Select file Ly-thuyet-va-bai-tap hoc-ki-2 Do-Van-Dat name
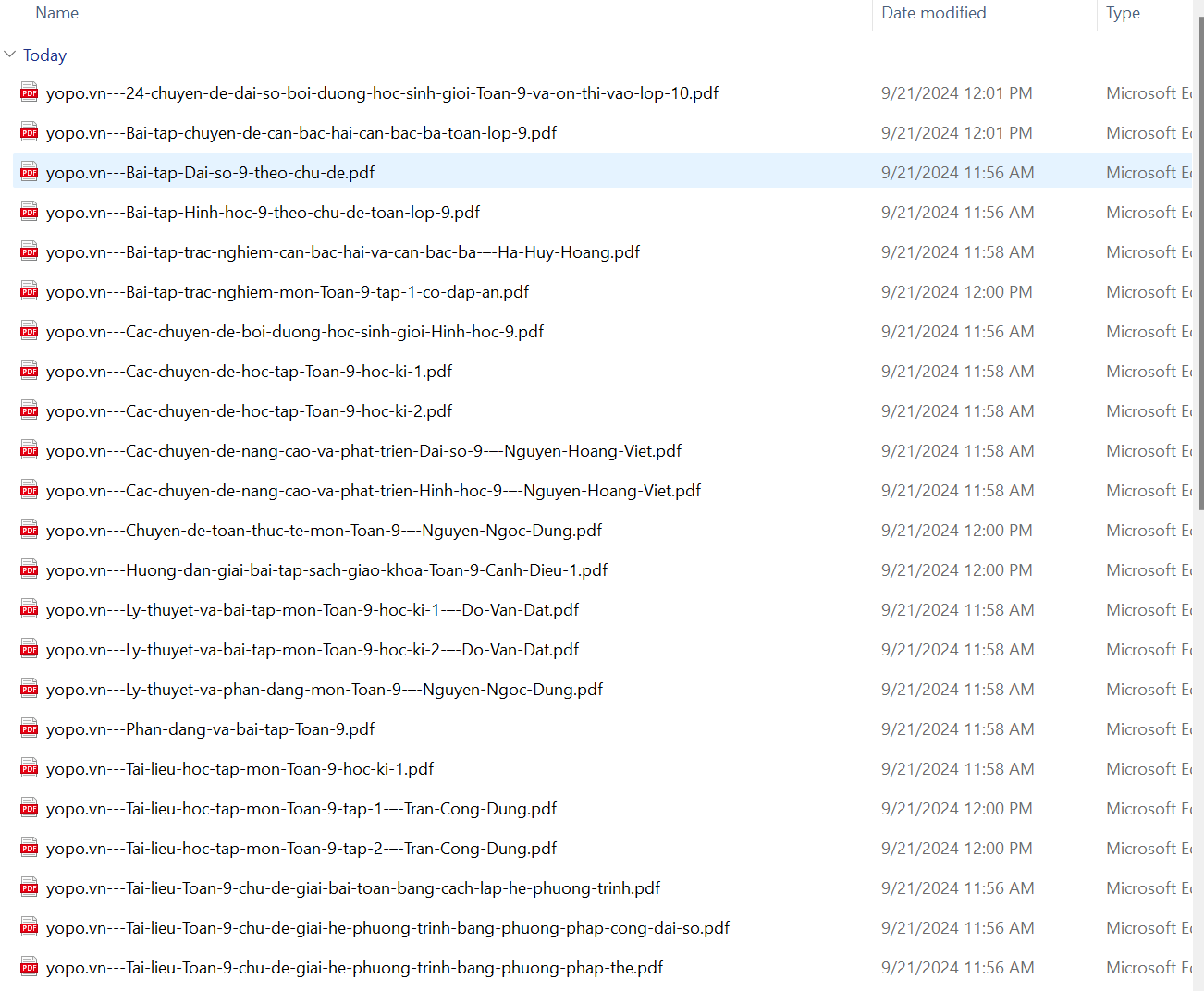Screen dimensions: 1204x991 coord(313,650)
